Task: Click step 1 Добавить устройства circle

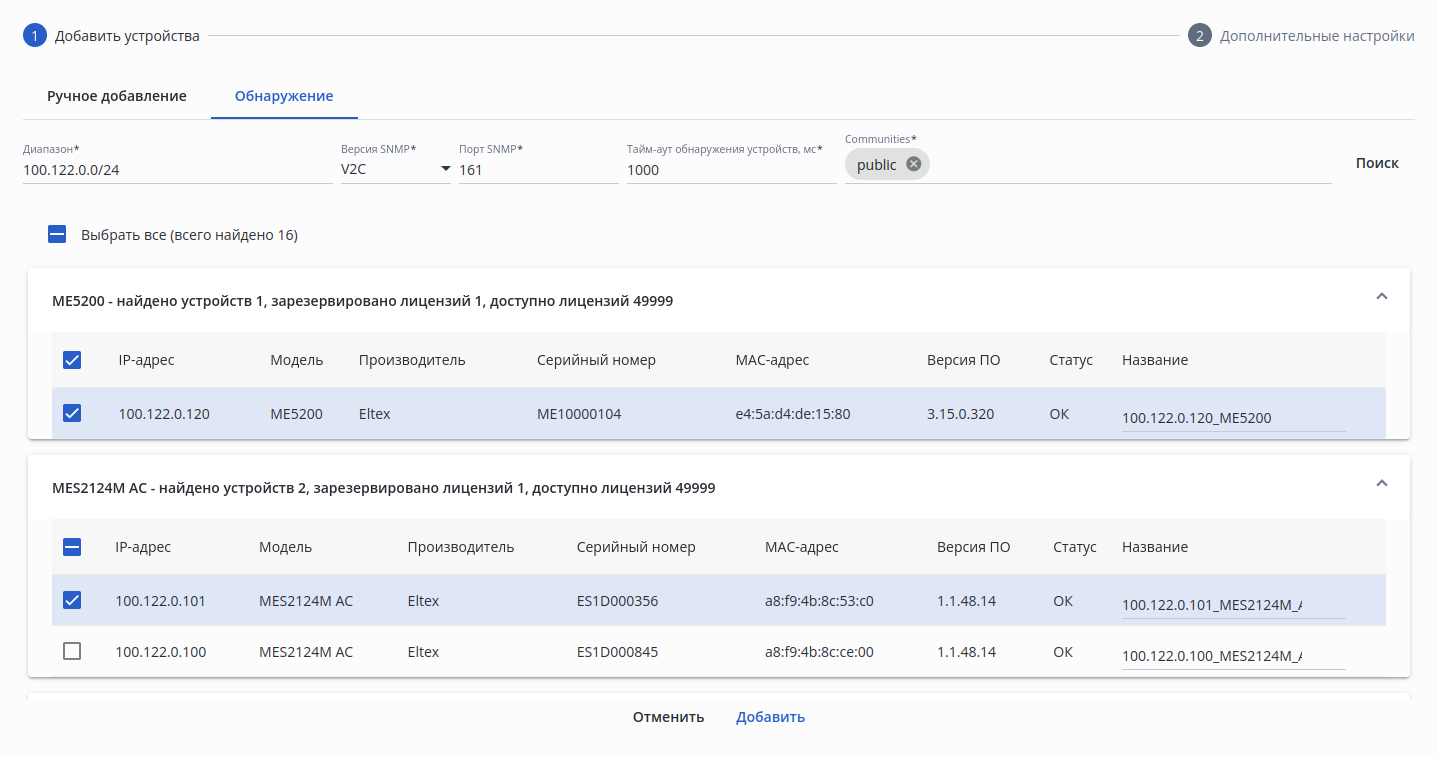Action: [x=35, y=36]
